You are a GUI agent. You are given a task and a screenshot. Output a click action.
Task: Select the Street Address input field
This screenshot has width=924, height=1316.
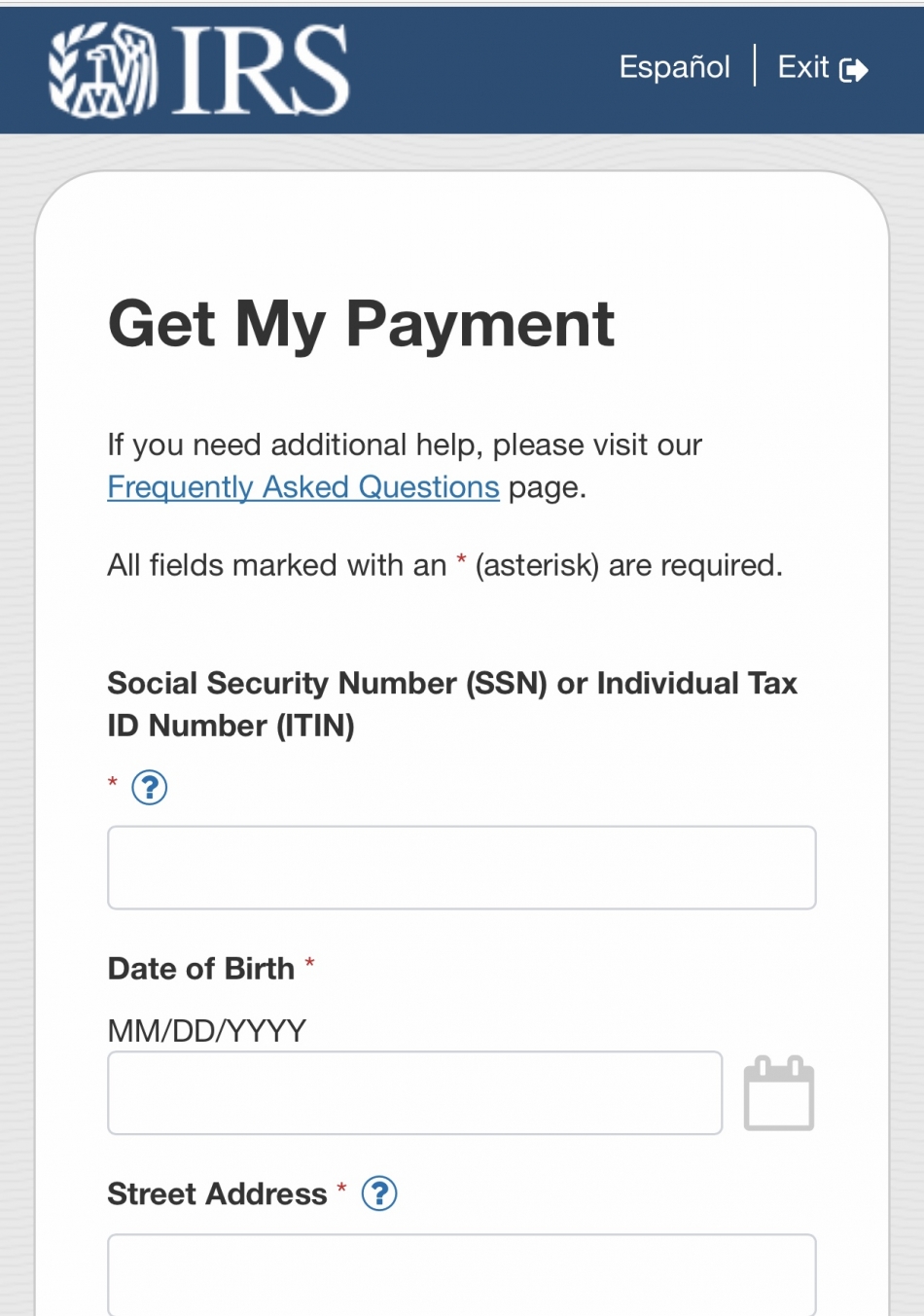462,1274
